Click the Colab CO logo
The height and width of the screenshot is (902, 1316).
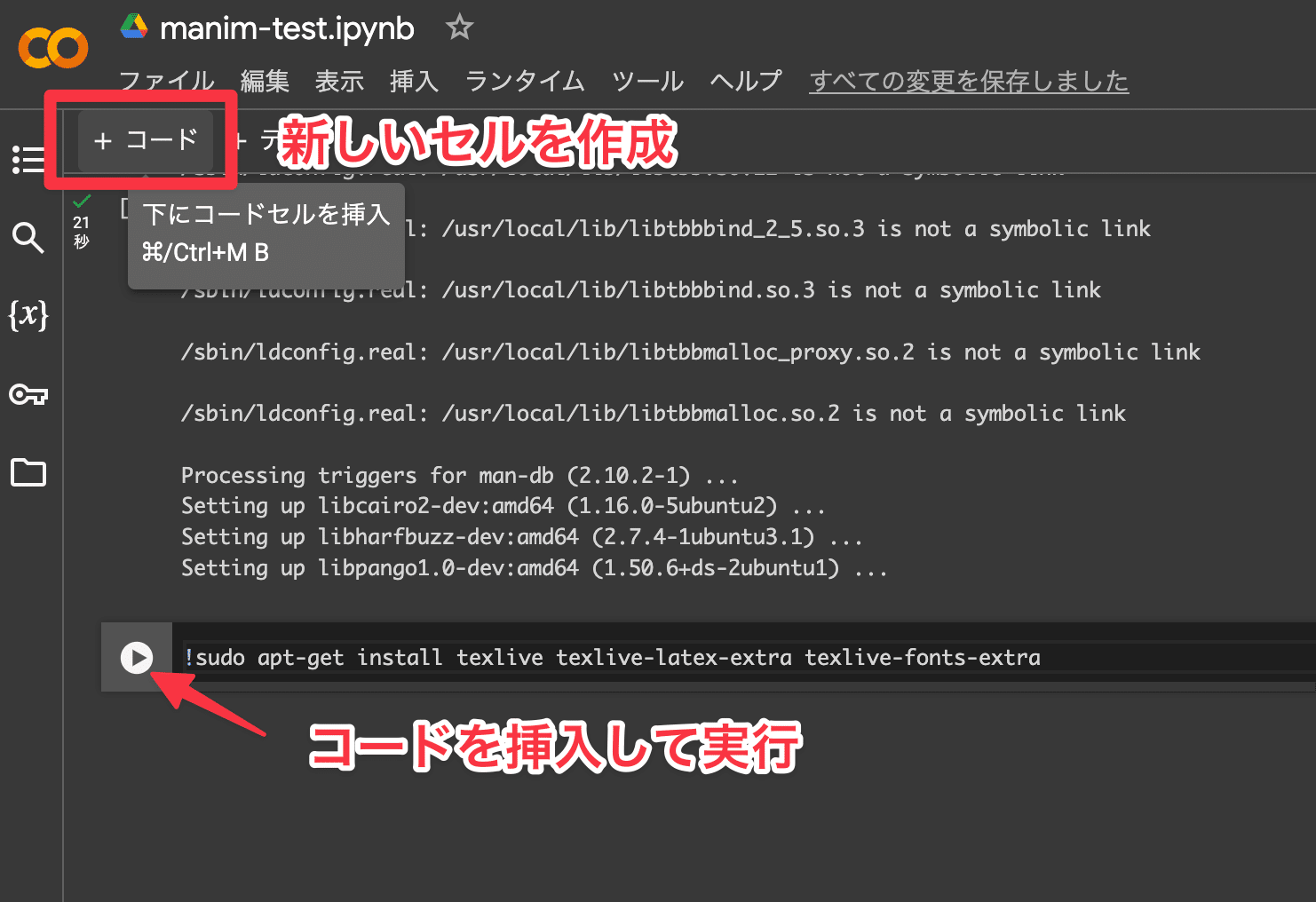53,48
